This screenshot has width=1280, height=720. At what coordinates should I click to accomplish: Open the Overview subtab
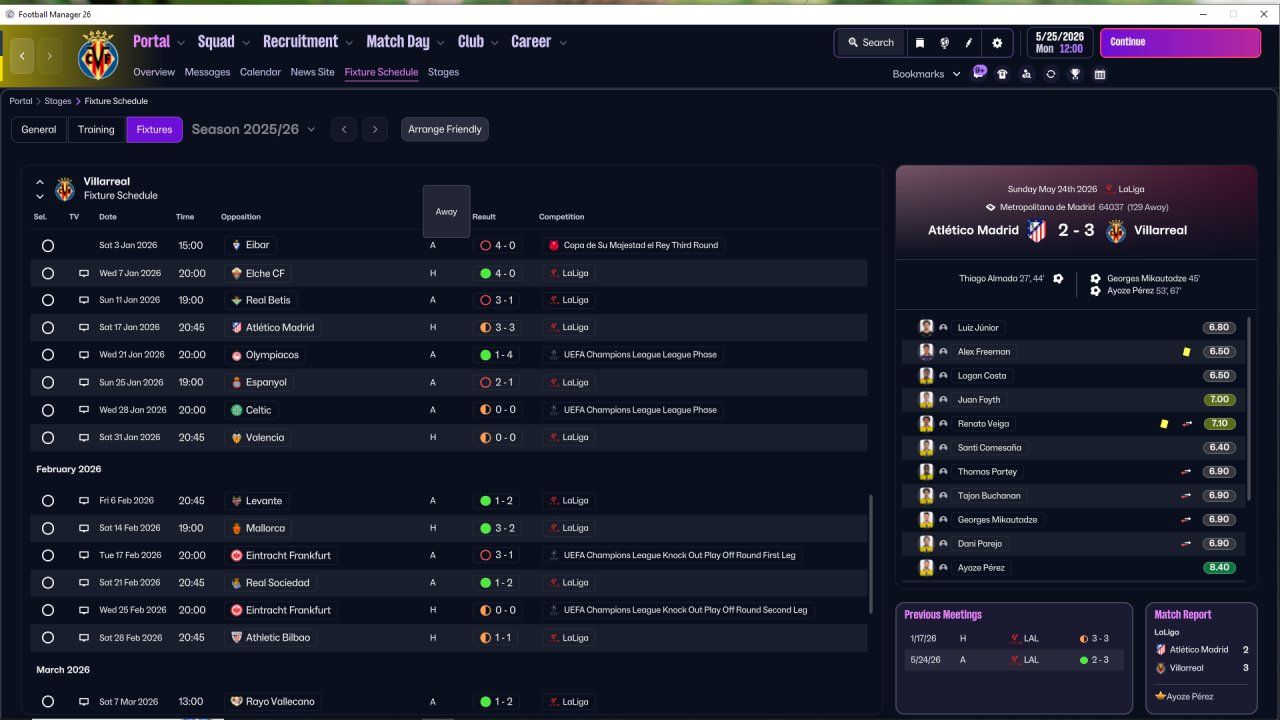tap(154, 72)
